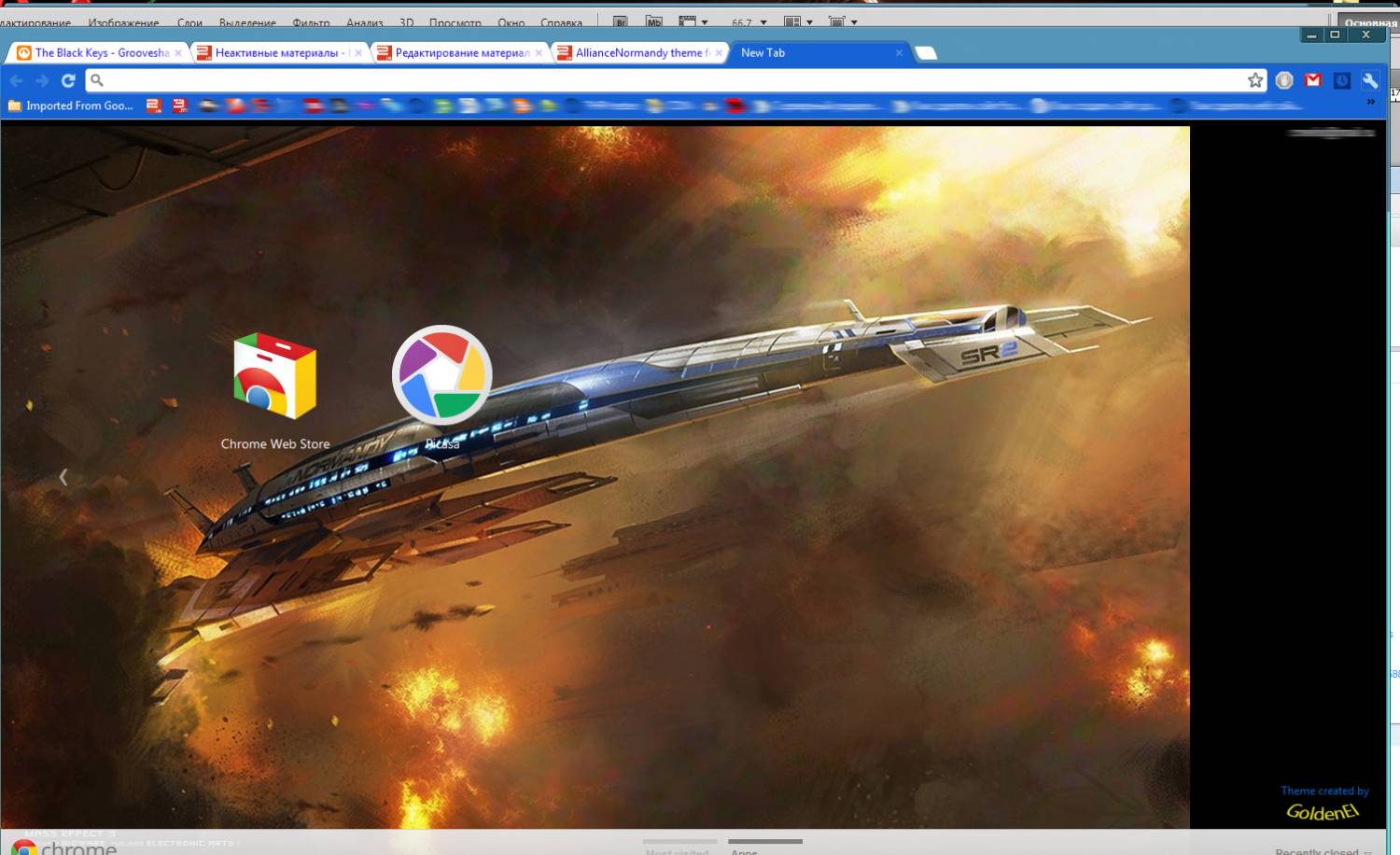Maximize the Chrome window
This screenshot has width=1400, height=855.
pyautogui.click(x=1335, y=35)
